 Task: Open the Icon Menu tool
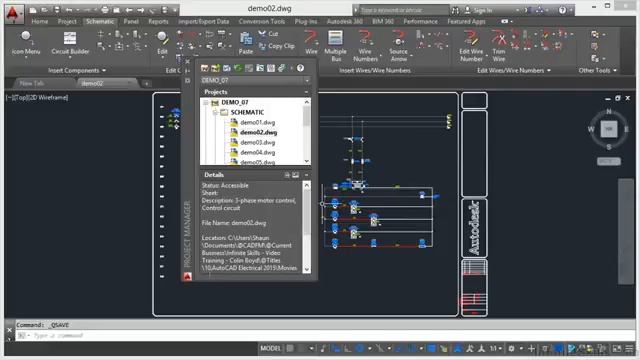[x=26, y=43]
